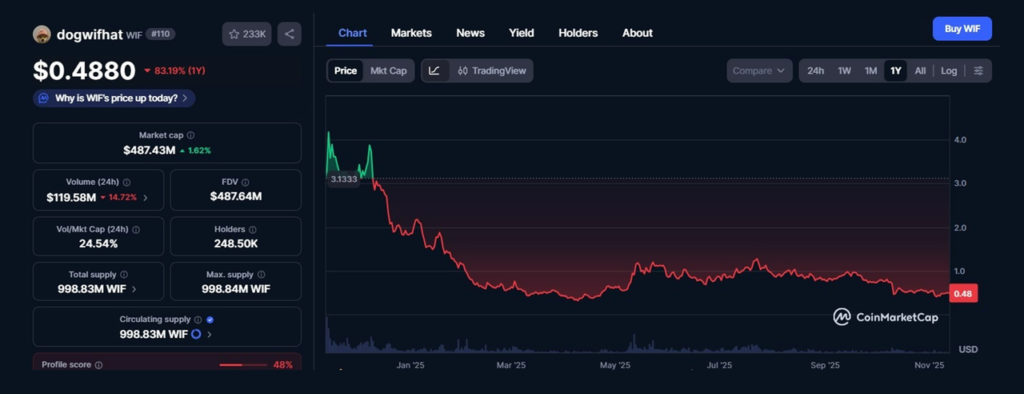
Task: Open the share icon button
Action: [289, 34]
